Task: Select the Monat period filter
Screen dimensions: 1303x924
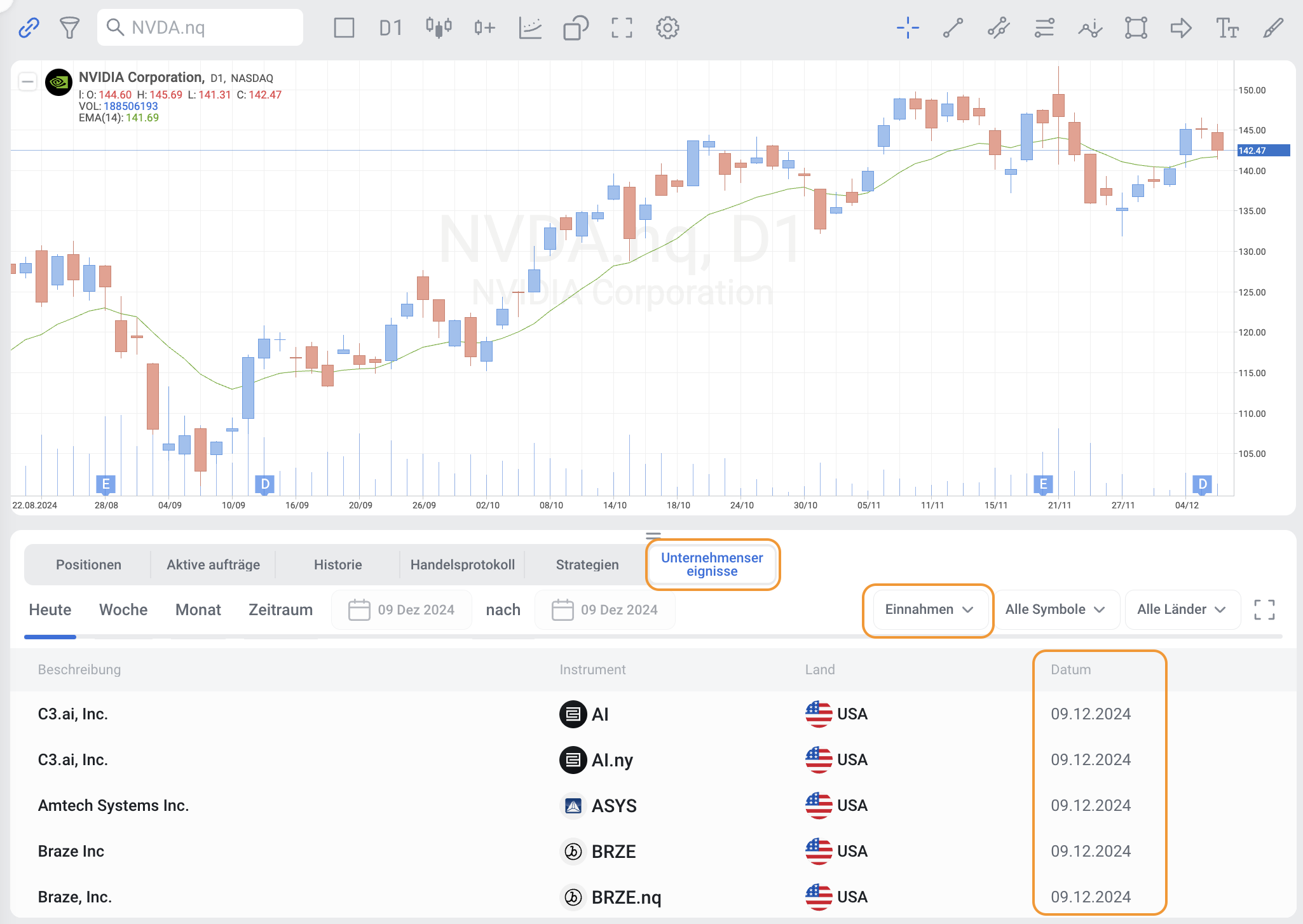Action: (x=198, y=609)
